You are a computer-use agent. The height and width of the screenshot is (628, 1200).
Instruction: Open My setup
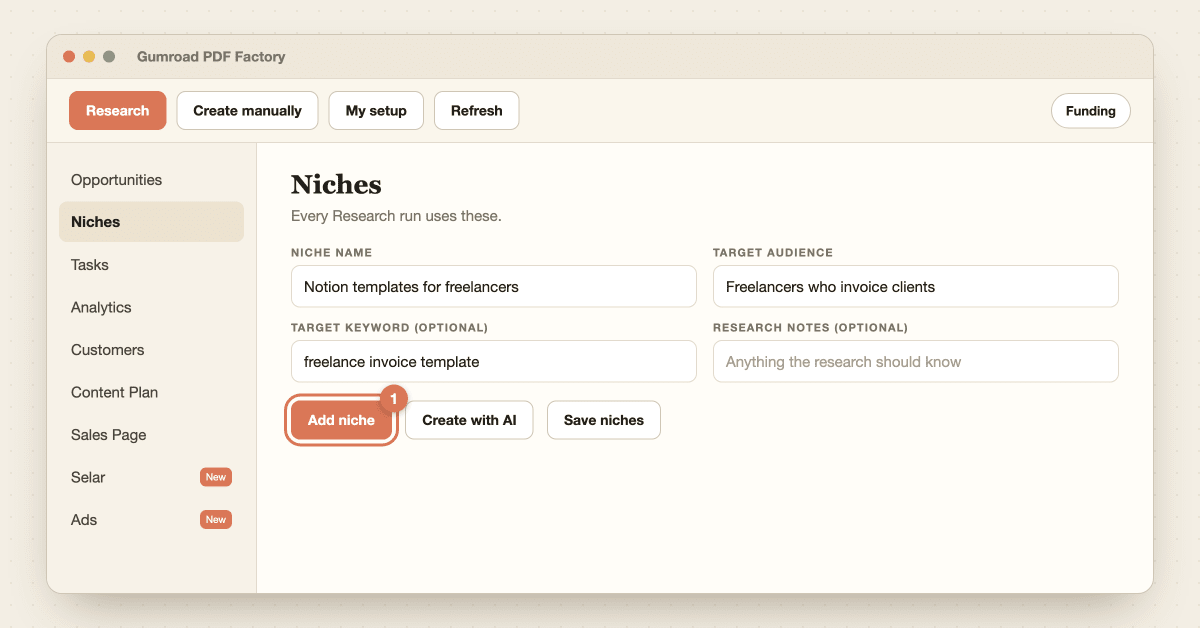click(376, 111)
